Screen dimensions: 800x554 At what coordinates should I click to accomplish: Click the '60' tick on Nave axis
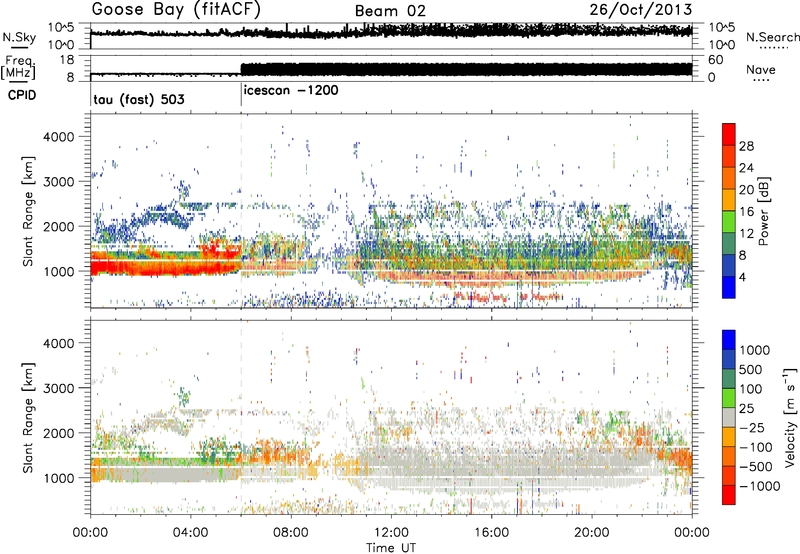(716, 60)
